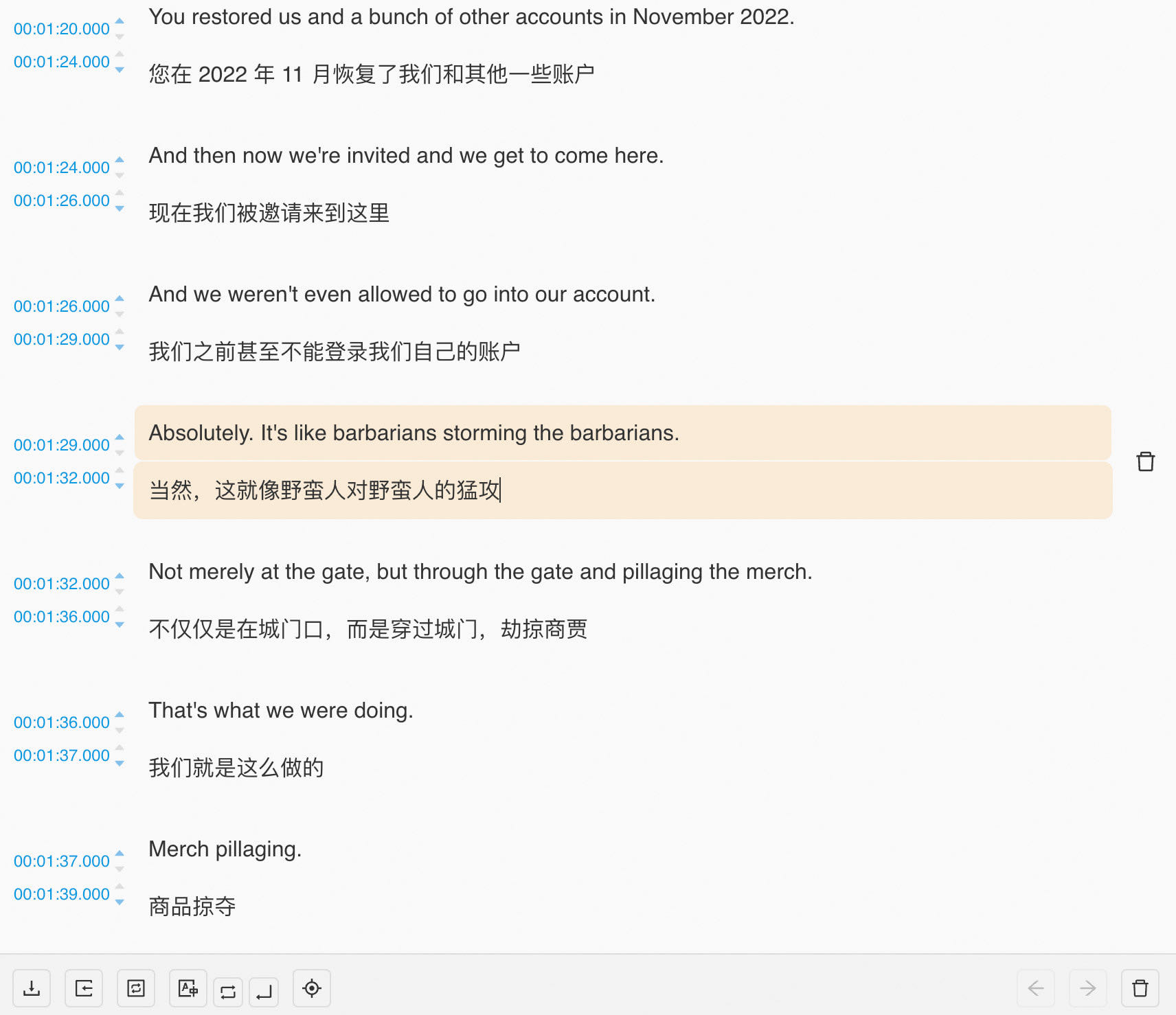
Task: Select the refresh/retranslate icon
Action: point(135,989)
